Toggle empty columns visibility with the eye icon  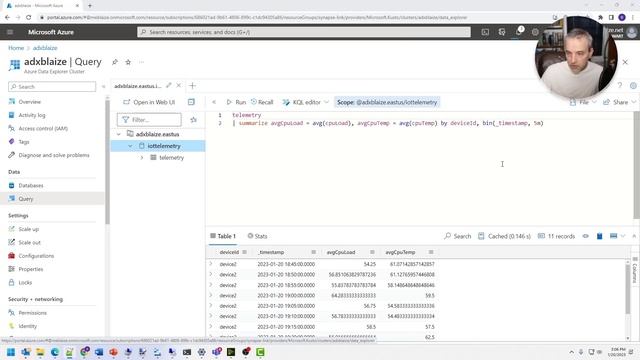[x=586, y=236]
